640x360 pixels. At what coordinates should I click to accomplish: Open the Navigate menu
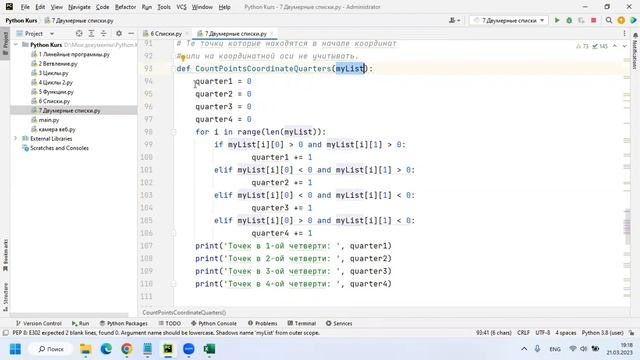click(x=79, y=7)
